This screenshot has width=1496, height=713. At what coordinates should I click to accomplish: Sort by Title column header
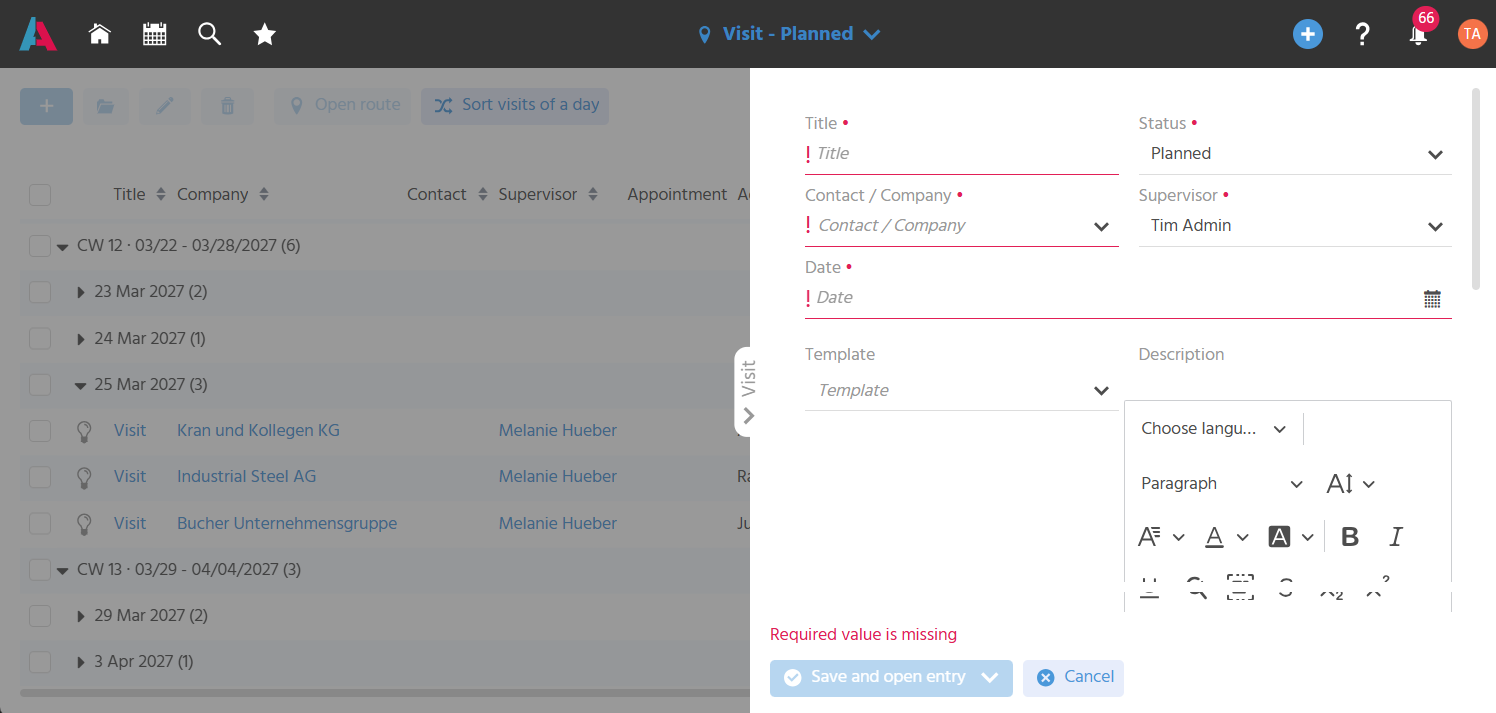click(x=139, y=195)
